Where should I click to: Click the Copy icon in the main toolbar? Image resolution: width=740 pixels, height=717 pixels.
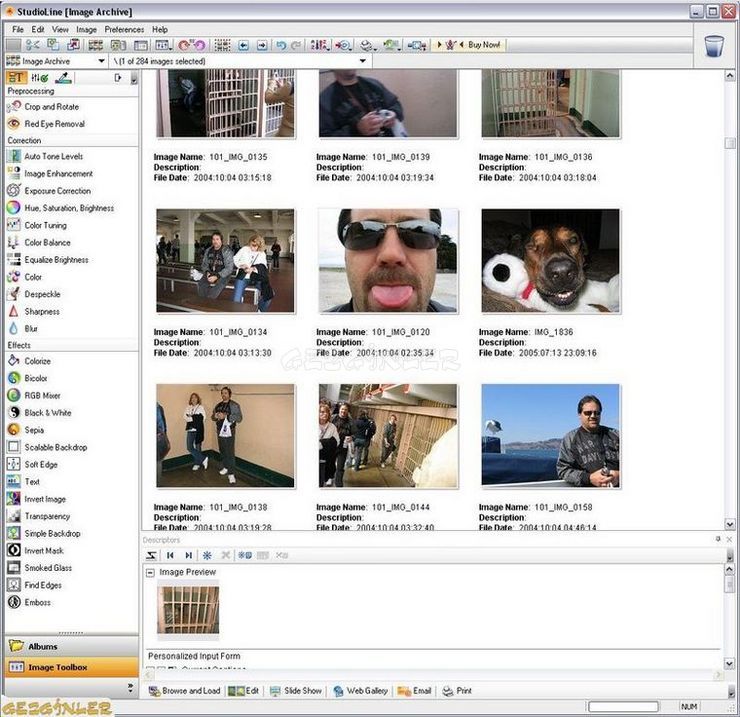point(53,45)
